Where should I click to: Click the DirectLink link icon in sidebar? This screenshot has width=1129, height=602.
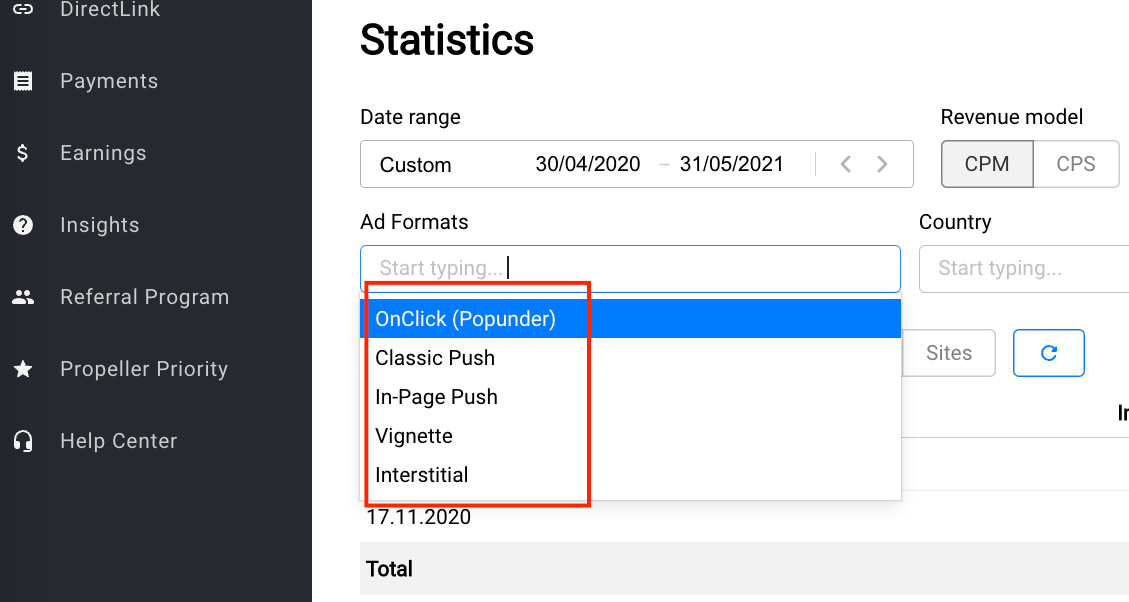click(23, 10)
